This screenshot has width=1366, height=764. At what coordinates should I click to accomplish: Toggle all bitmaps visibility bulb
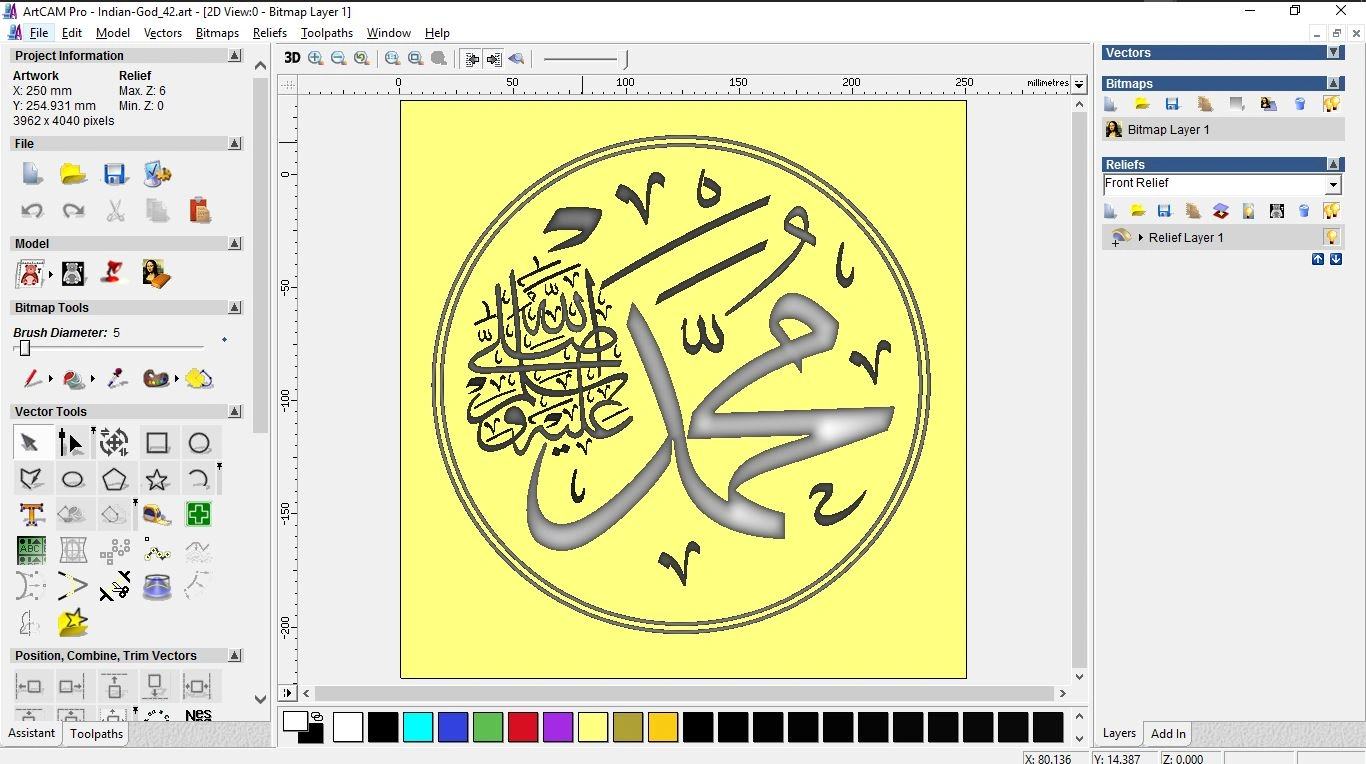[x=1331, y=104]
